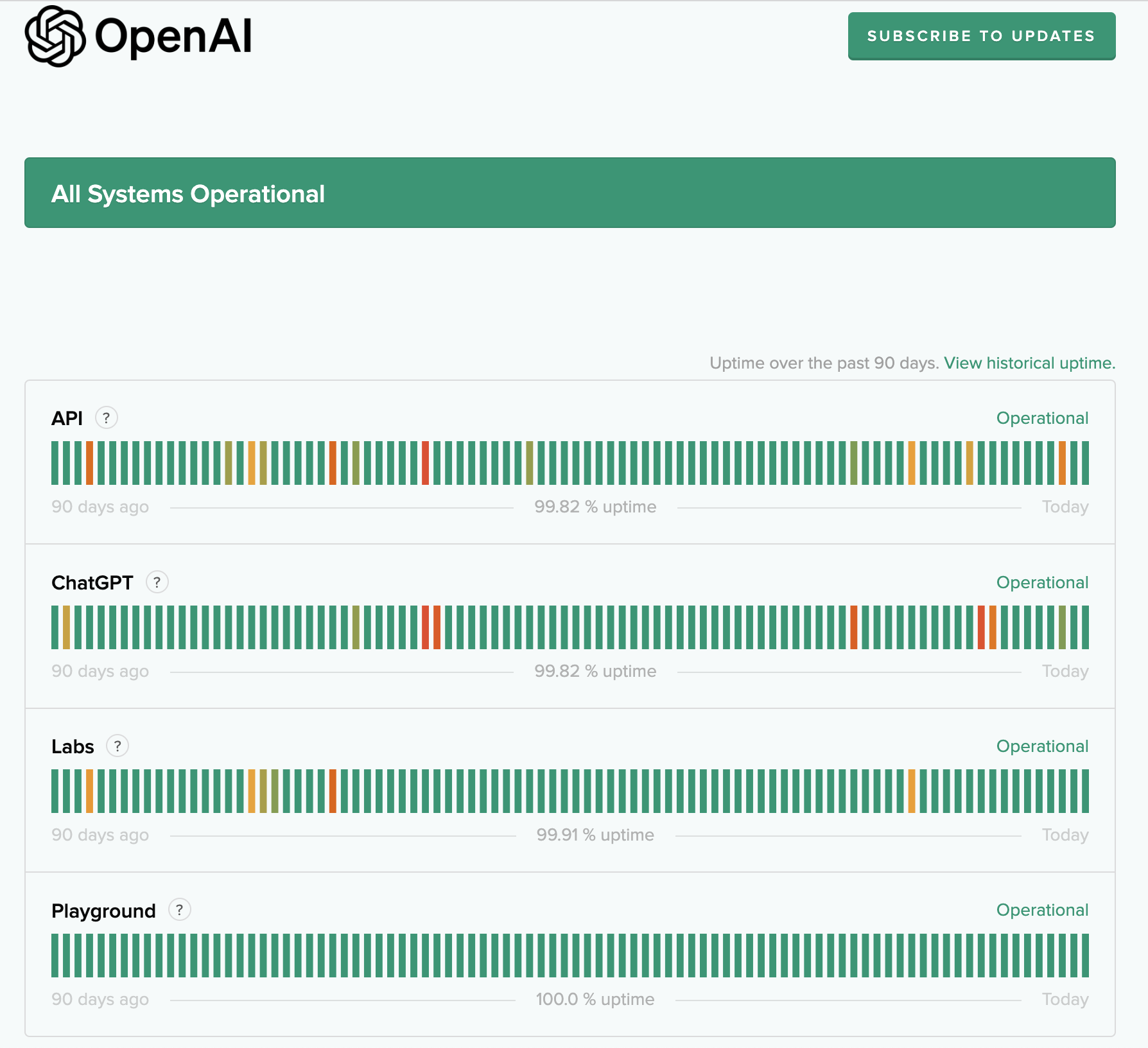Click the rightmost (Today) bar in the ChatGPT uptime chart

tap(1085, 627)
